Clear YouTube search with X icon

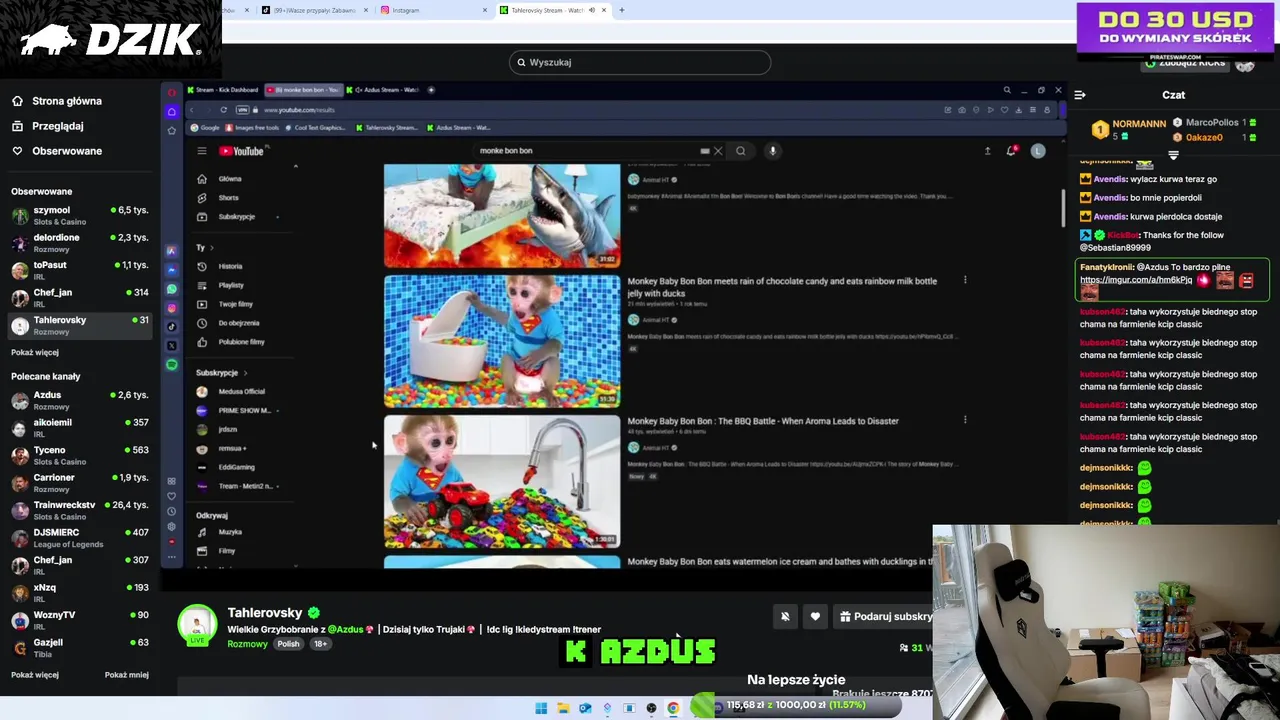pos(717,151)
